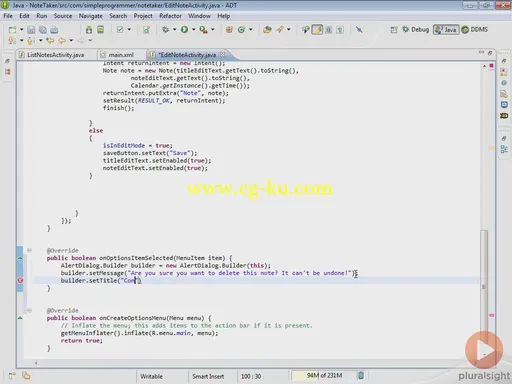Click the Print icon in the toolbar
512x384 pixels.
click(54, 30)
